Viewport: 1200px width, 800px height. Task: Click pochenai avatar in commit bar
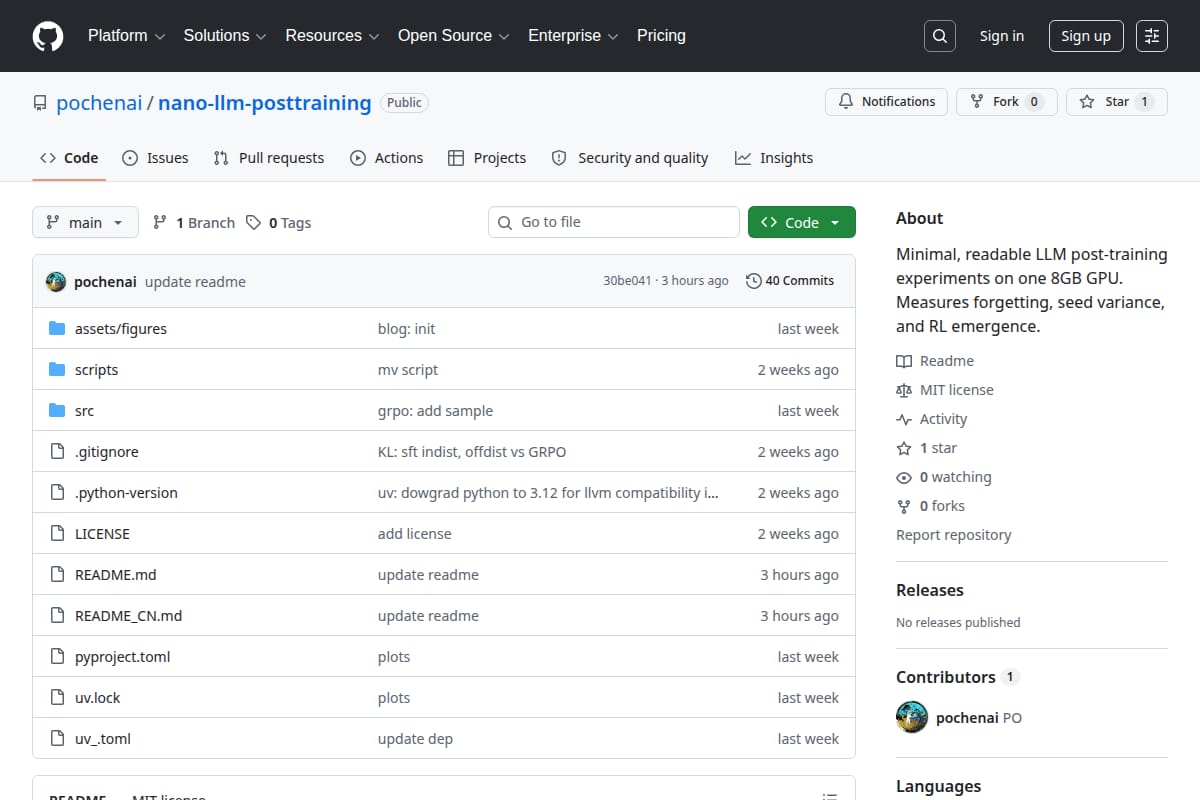click(x=56, y=281)
